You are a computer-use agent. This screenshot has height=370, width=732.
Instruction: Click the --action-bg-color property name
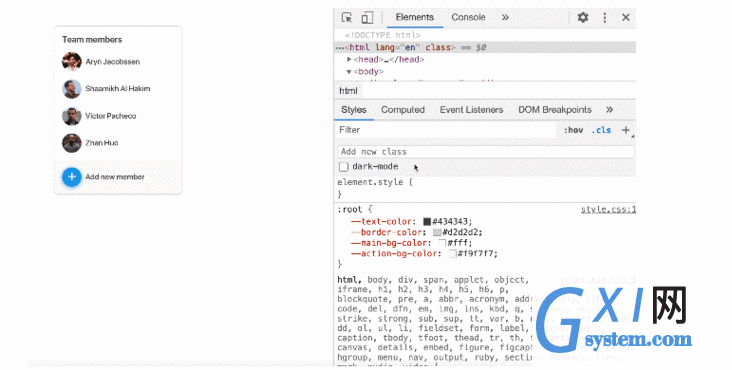pyautogui.click(x=394, y=254)
